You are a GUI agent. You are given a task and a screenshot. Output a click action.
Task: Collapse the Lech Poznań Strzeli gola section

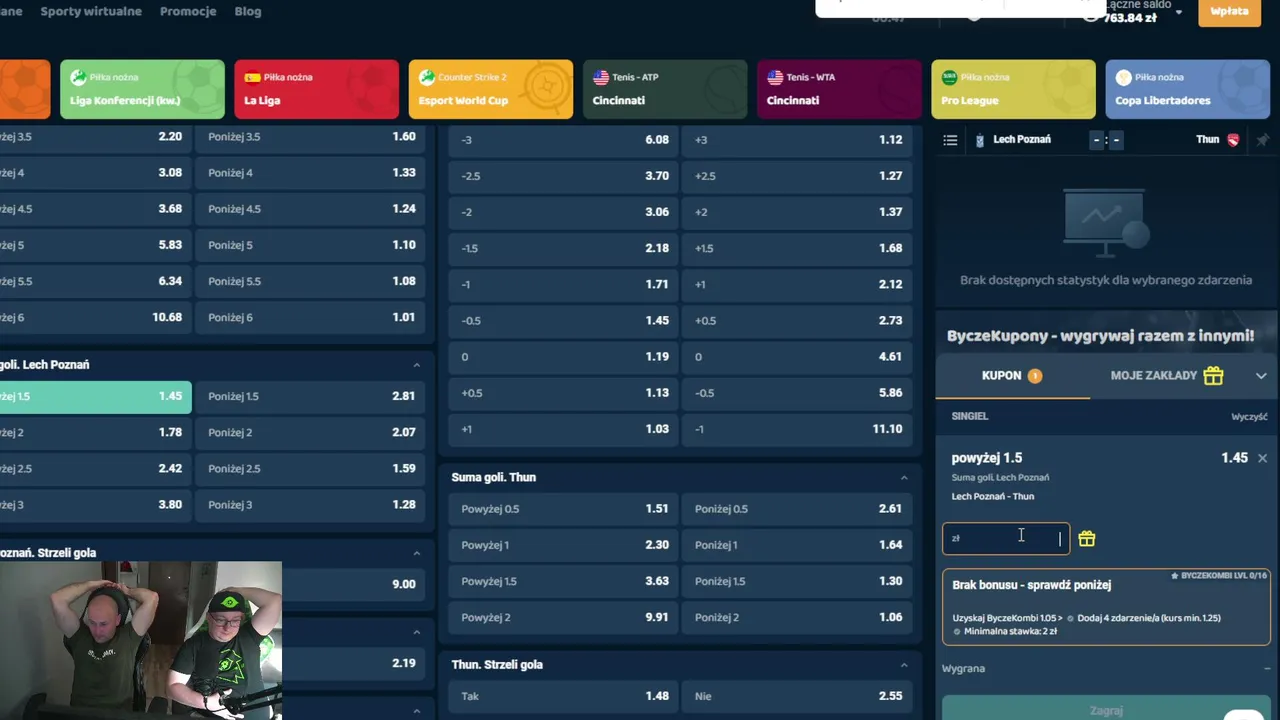coord(417,553)
